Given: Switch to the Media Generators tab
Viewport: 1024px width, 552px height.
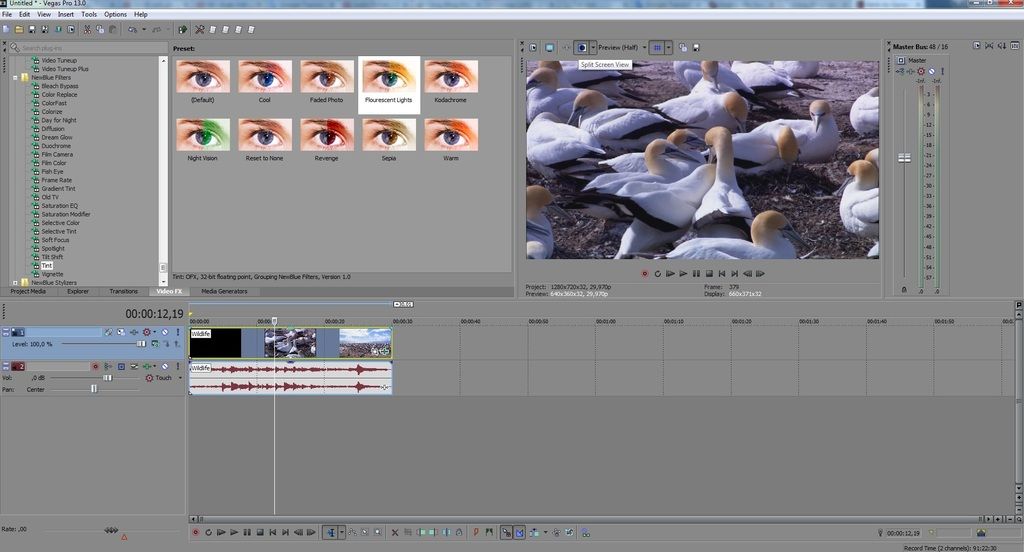Looking at the screenshot, I should 224,291.
